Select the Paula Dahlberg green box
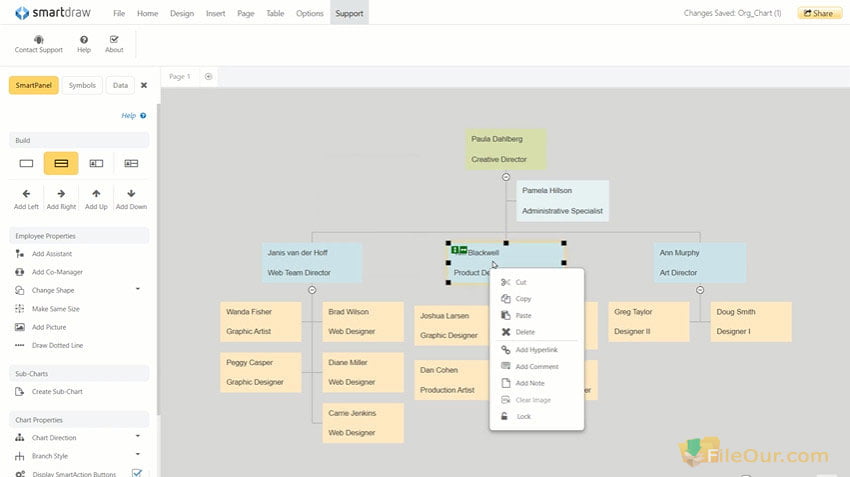 506,149
